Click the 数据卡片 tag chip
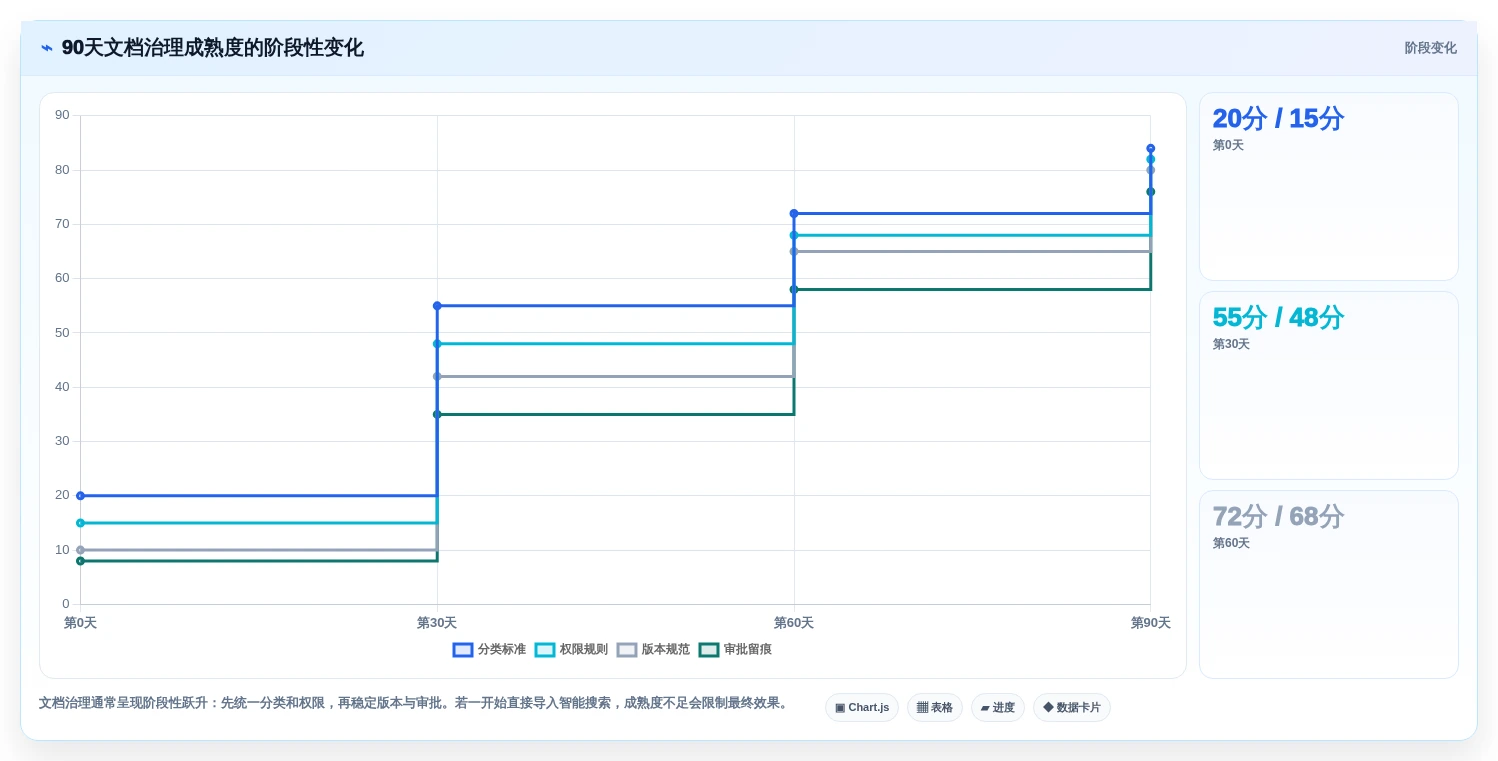Image resolution: width=1498 pixels, height=761 pixels. [x=1072, y=708]
